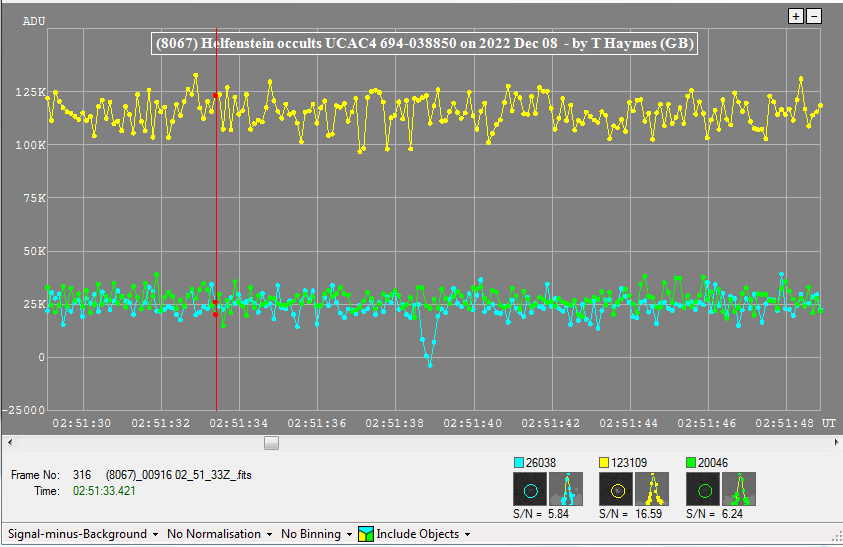Click the horizontal scrollbar thumb
This screenshot has width=843, height=547.
271,442
